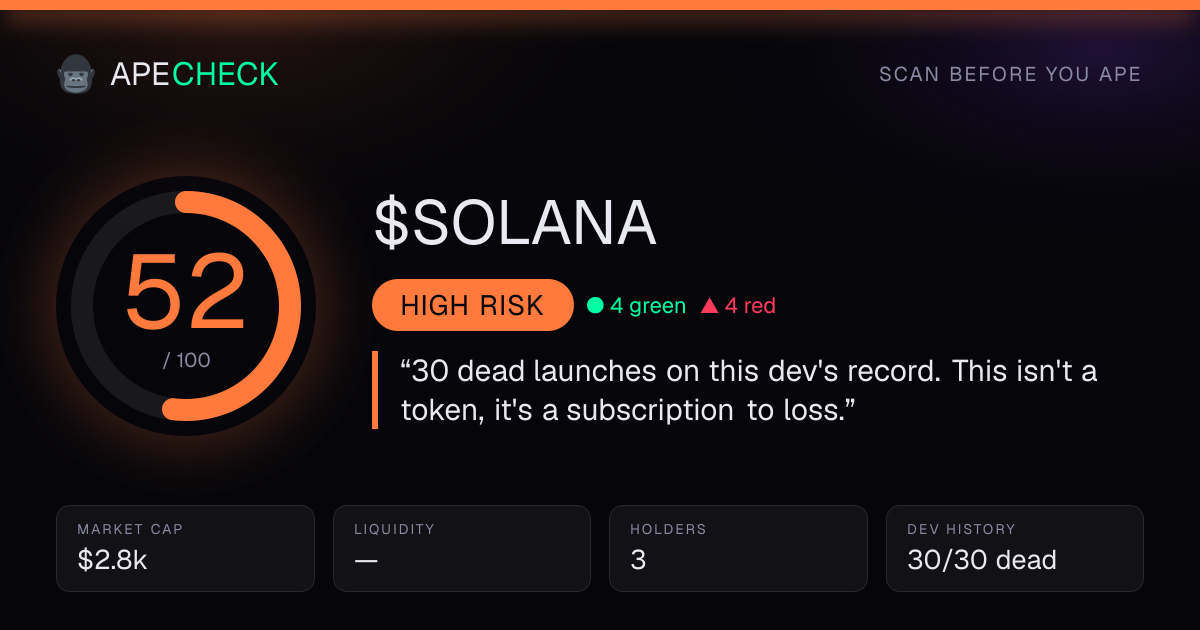This screenshot has height=630, width=1200.
Task: Click the HIGH RISK badge
Action: click(x=472, y=305)
